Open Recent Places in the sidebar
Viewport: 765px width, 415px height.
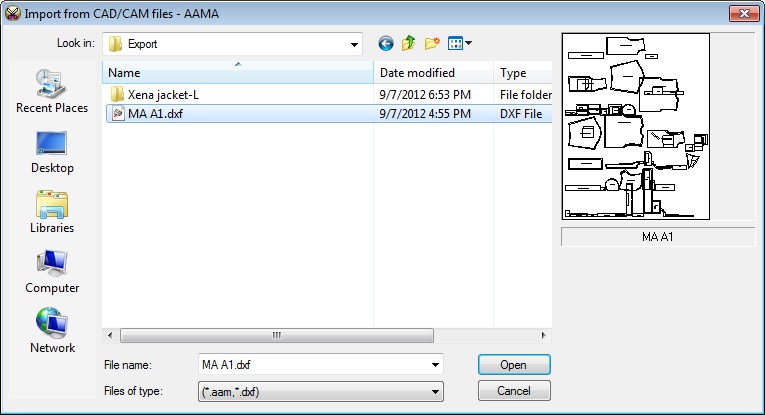tap(52, 92)
